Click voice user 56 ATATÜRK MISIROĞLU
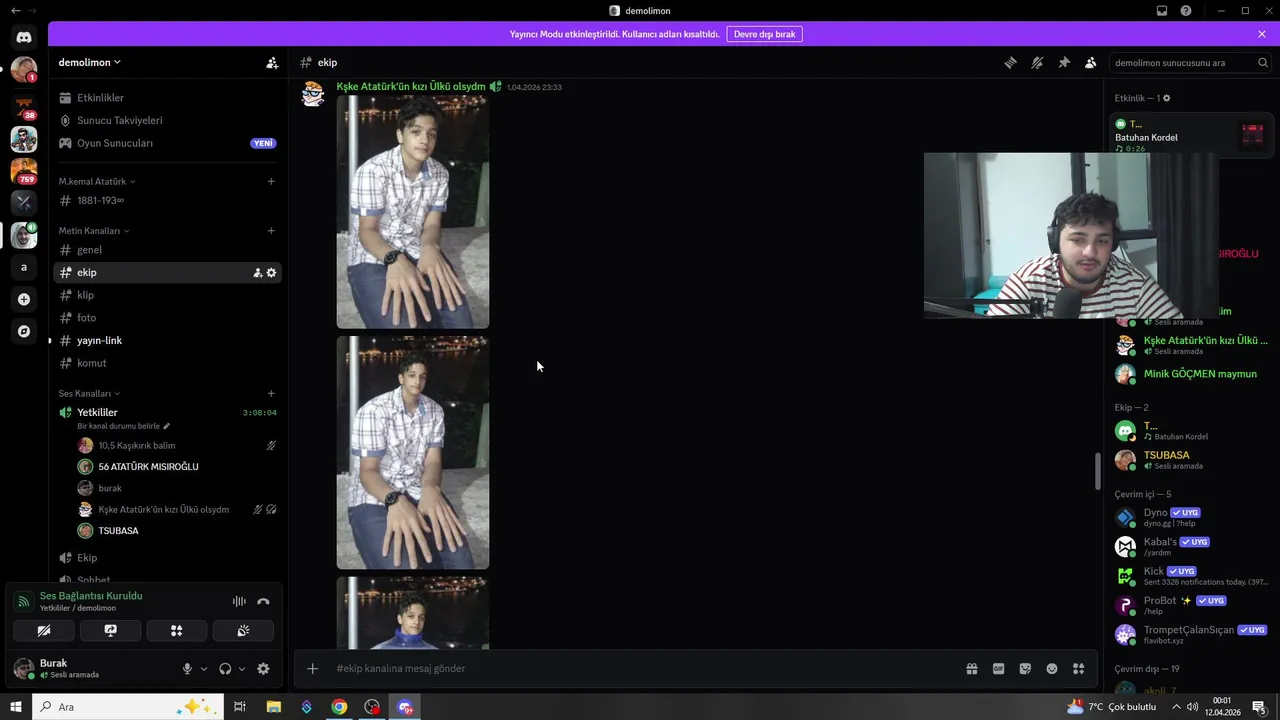This screenshot has width=1280, height=720. point(148,467)
